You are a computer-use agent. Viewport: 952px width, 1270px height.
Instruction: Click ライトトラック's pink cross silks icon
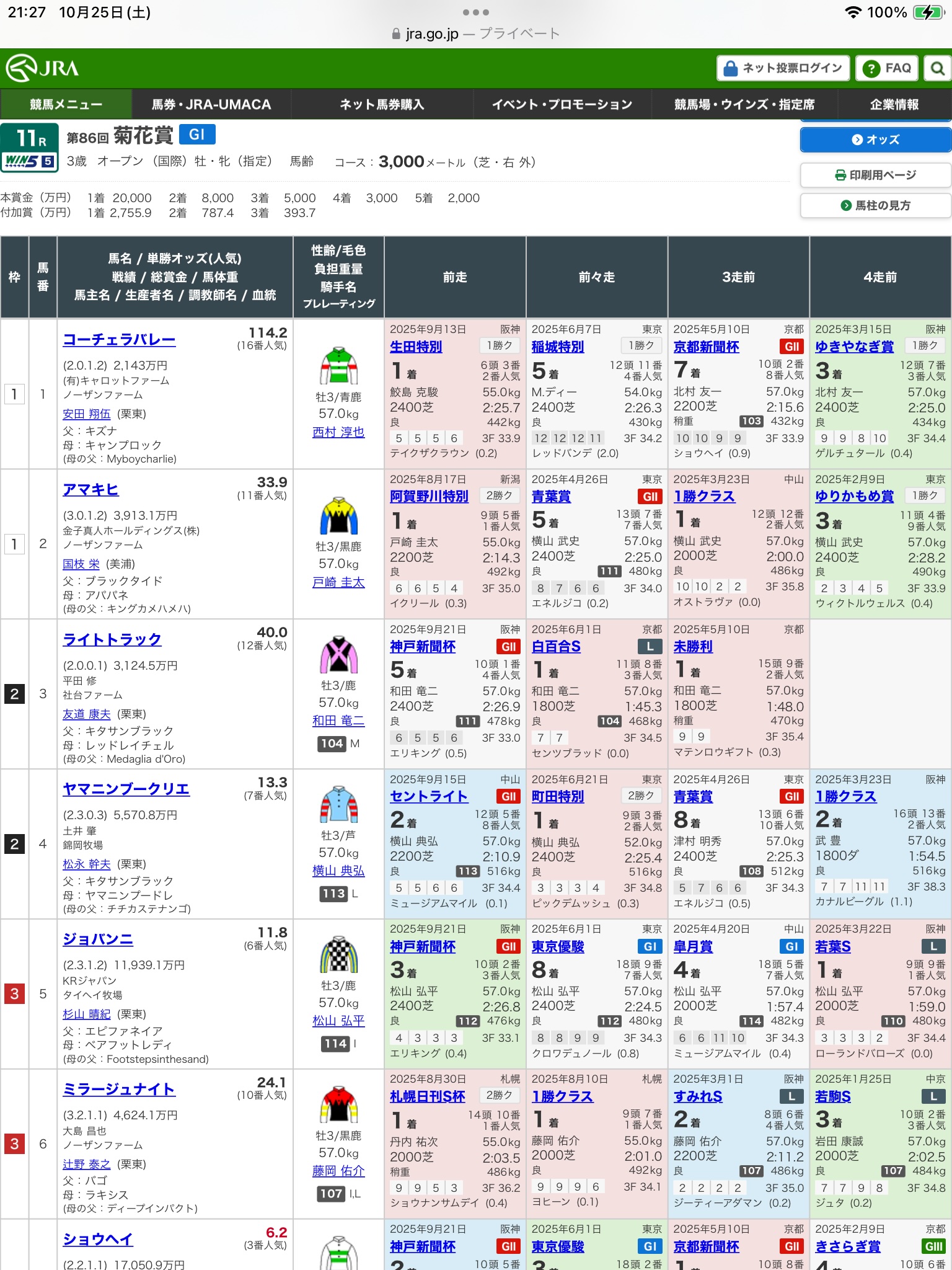338,655
